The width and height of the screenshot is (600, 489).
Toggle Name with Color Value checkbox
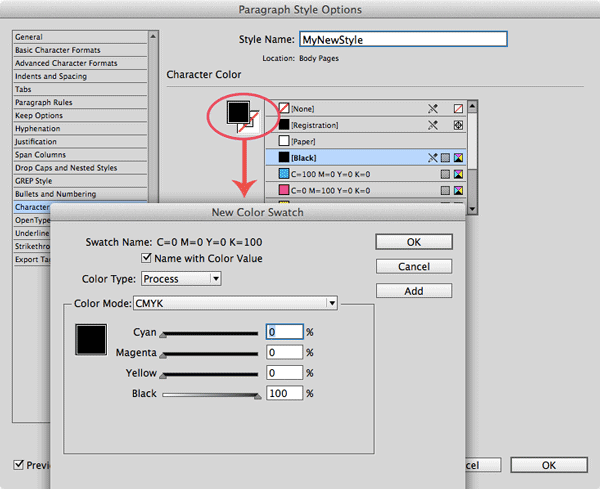(x=146, y=258)
